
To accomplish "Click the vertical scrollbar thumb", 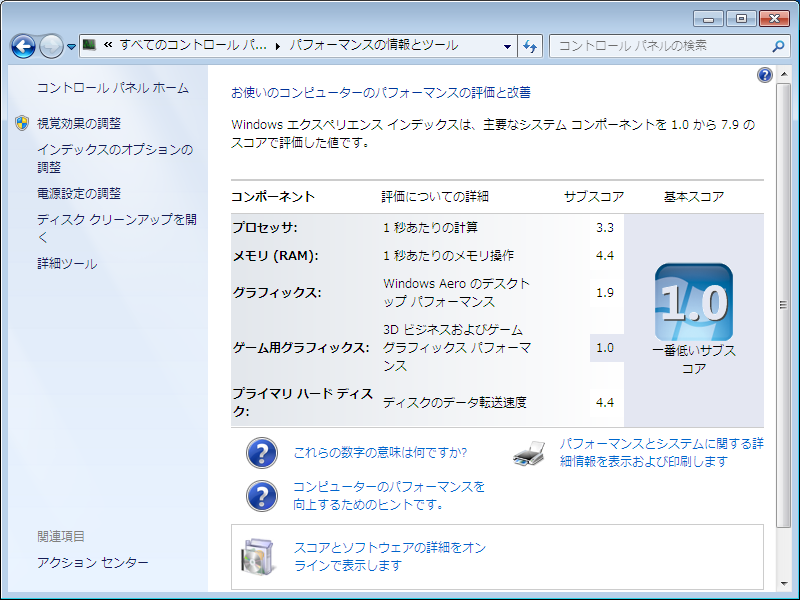I will (x=783, y=305).
